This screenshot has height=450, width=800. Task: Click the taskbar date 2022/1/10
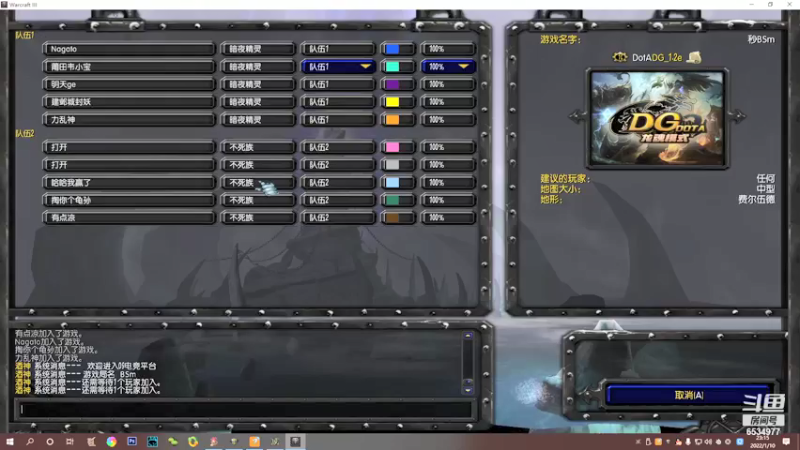tap(762, 445)
